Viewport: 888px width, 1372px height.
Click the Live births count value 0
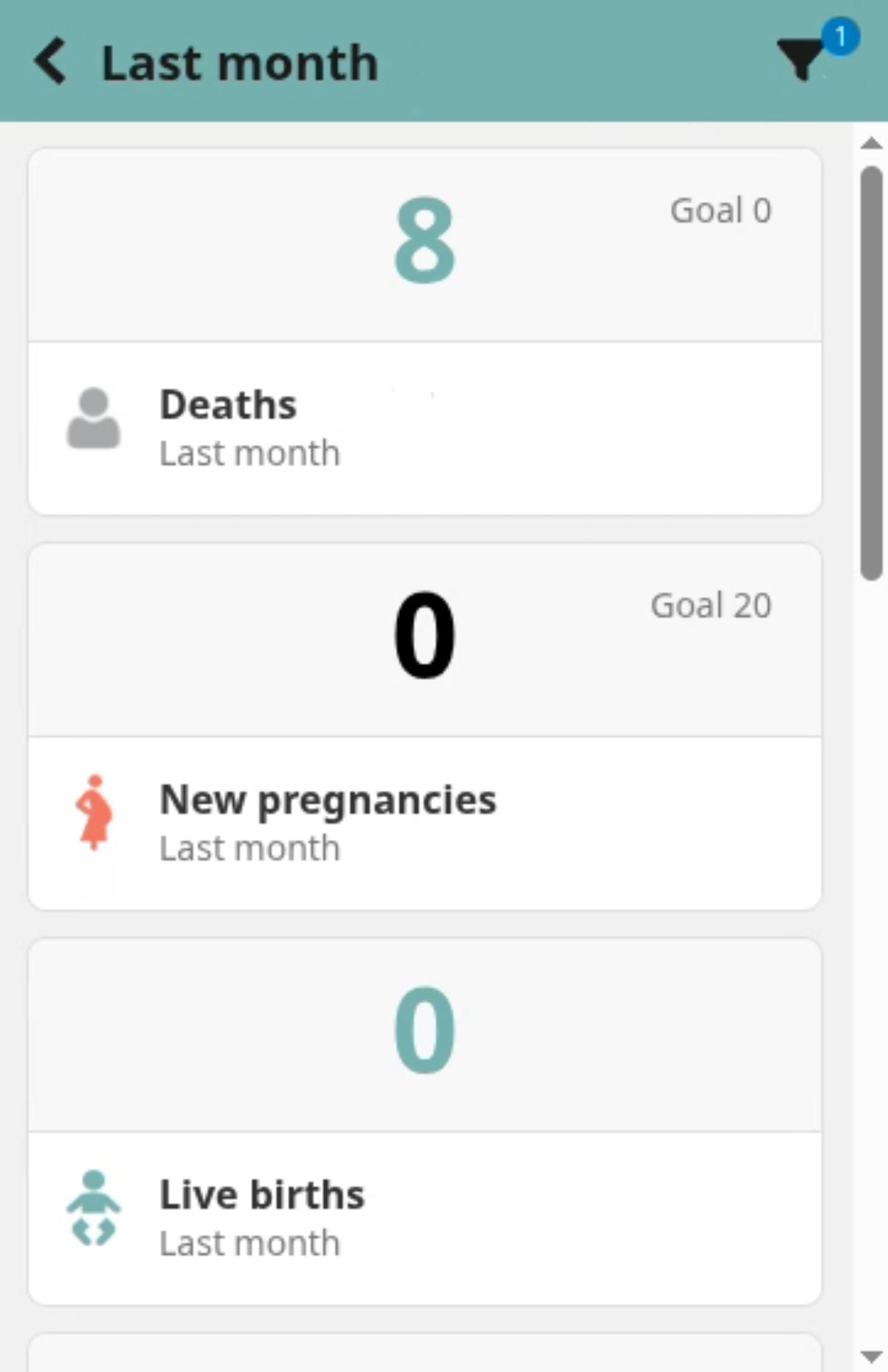[x=425, y=1030]
